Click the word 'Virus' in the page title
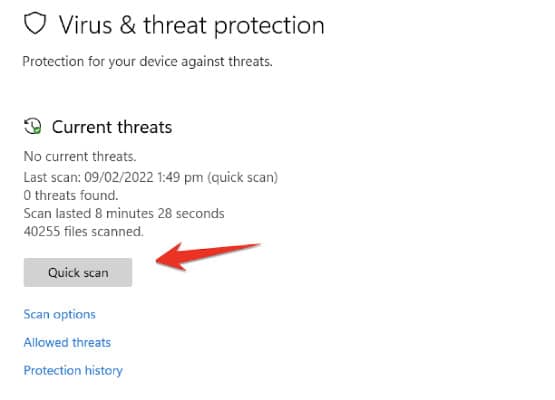This screenshot has height=400, width=555. pos(85,25)
